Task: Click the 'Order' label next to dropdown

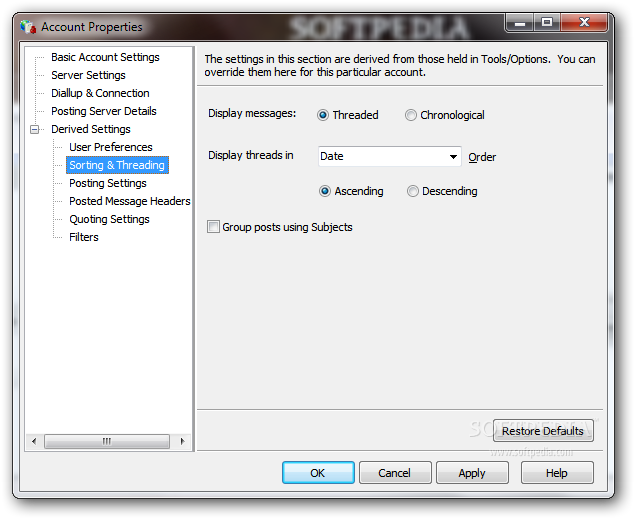Action: 482,157
